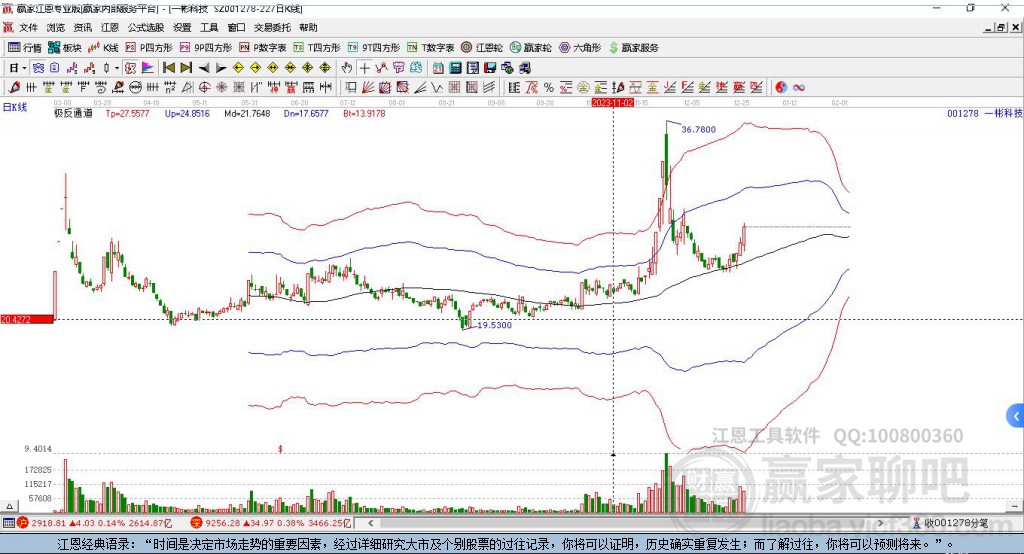Open the 浏览 menu
Viewport: 1024px width, 554px height.
point(56,27)
